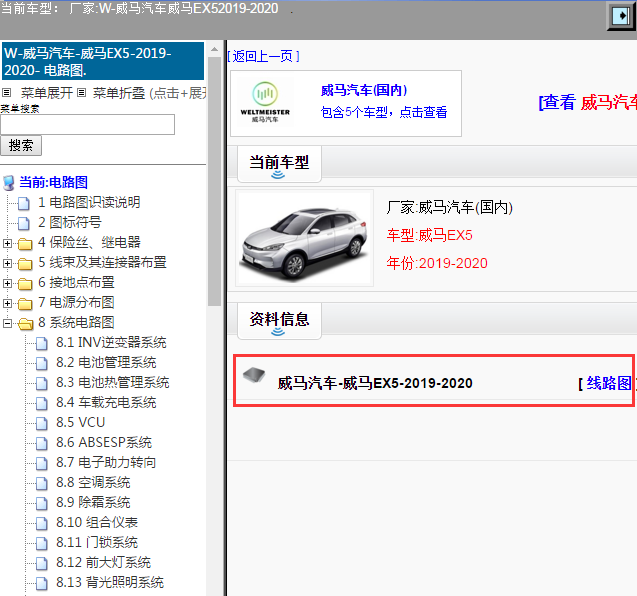
Task: Collapse the 8 系统电路图 tree node
Action: pyautogui.click(x=7, y=323)
